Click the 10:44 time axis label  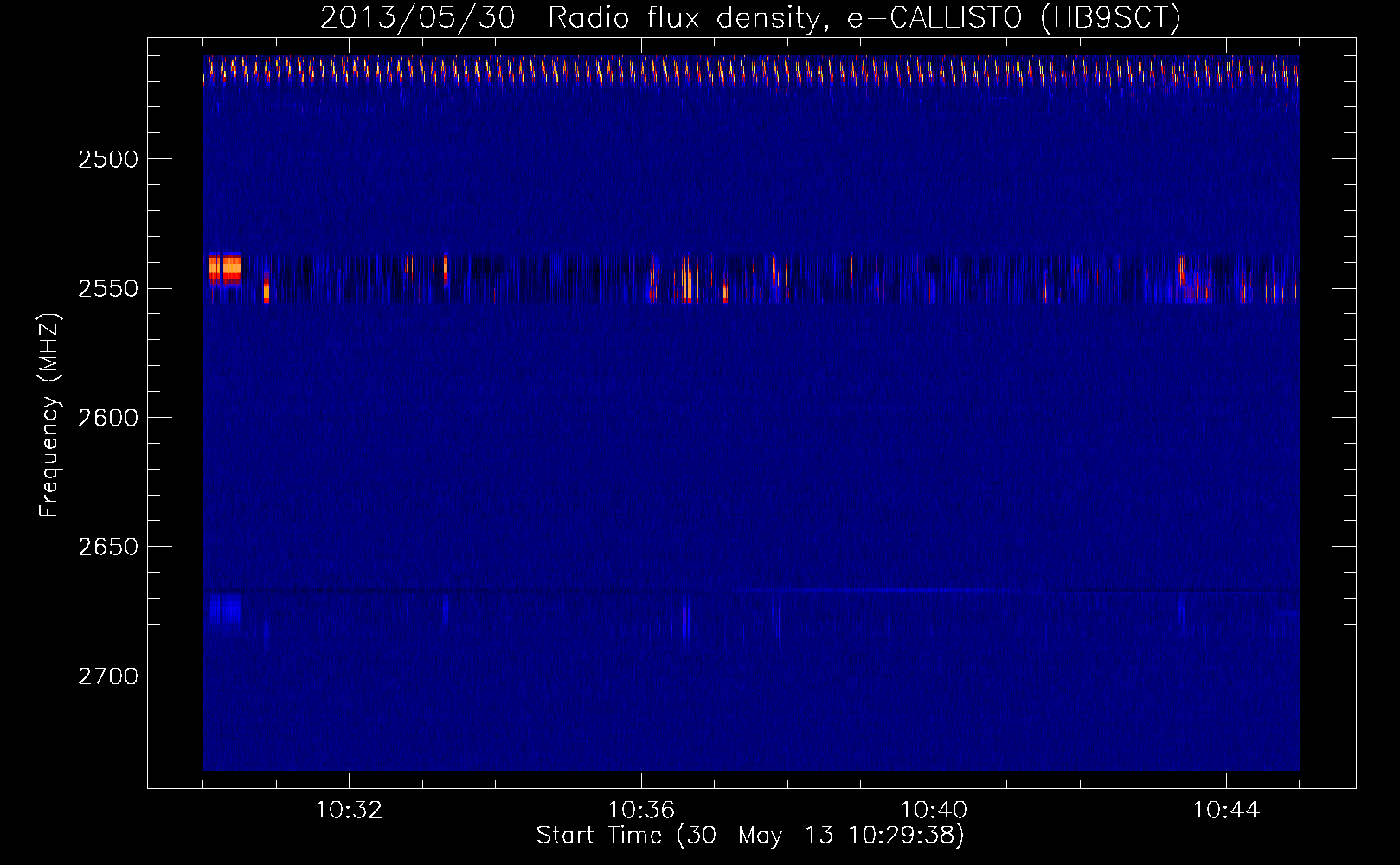coord(1226,810)
